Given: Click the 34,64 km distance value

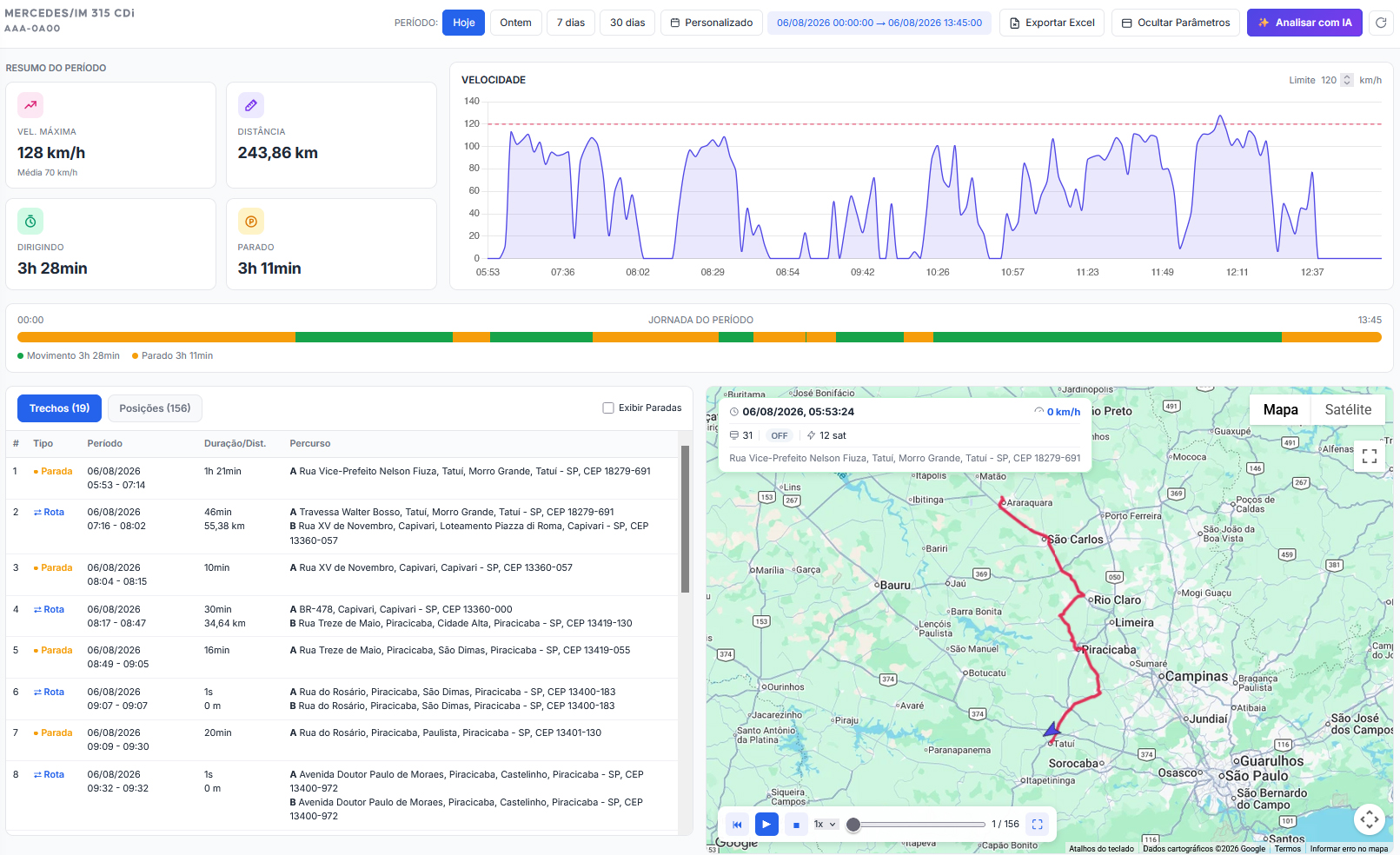Looking at the screenshot, I should (225, 623).
